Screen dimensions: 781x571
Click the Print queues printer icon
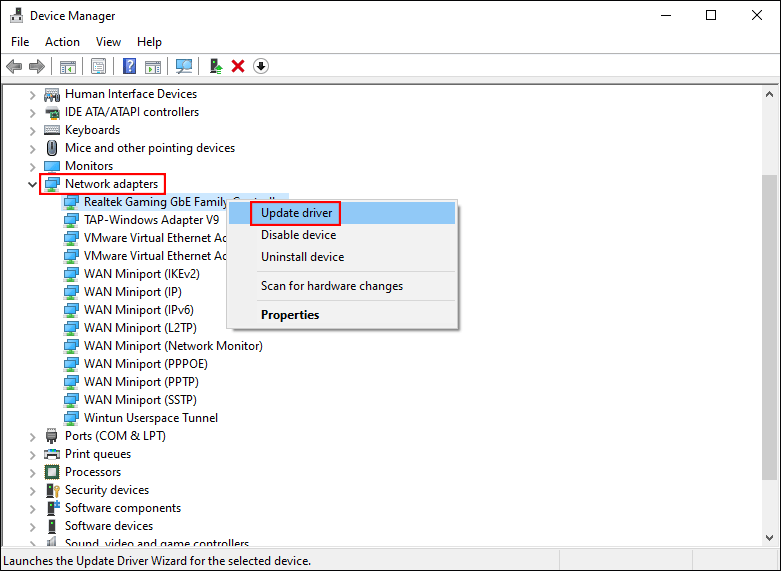(52, 454)
